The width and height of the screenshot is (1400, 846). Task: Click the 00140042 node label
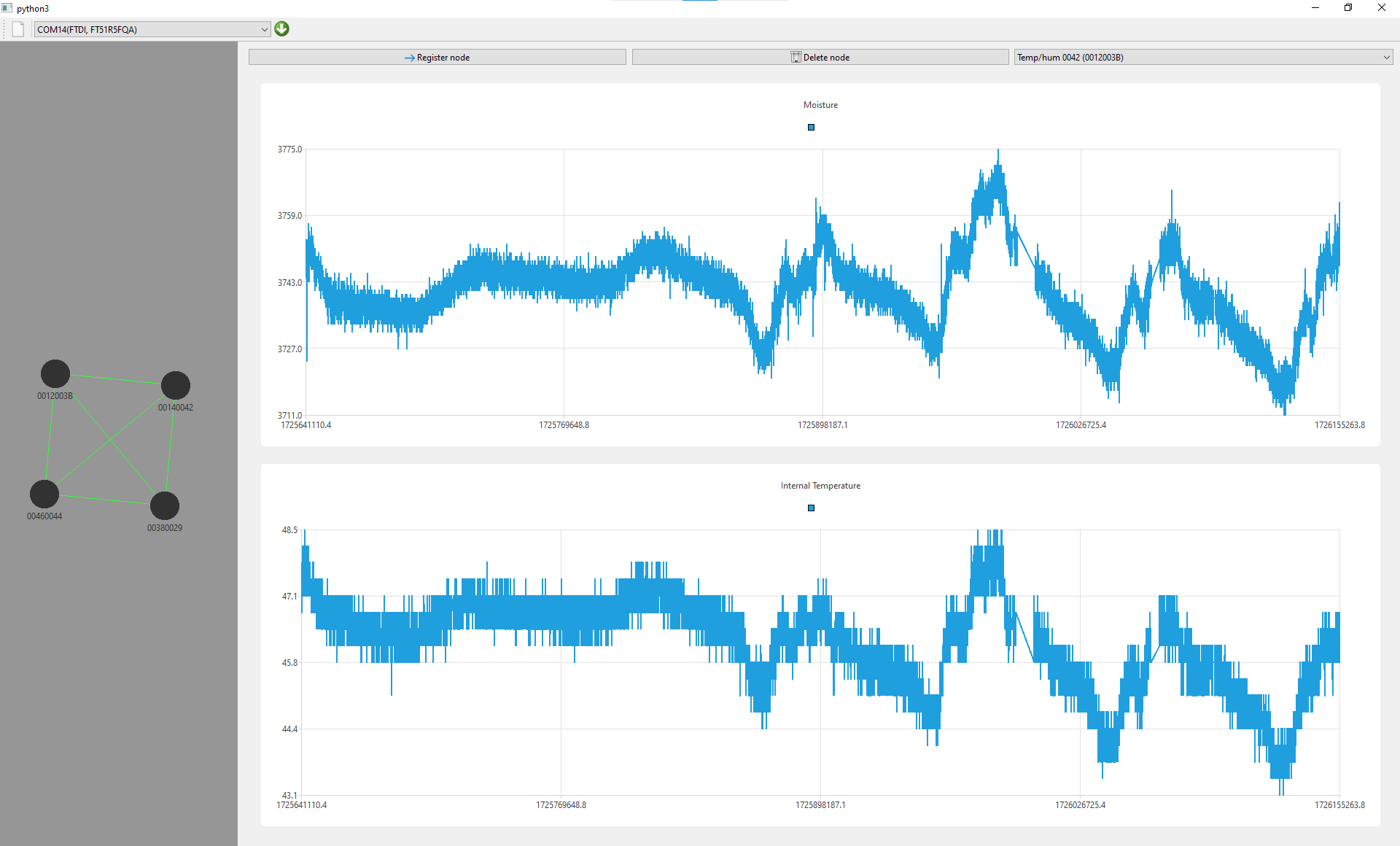(x=176, y=408)
